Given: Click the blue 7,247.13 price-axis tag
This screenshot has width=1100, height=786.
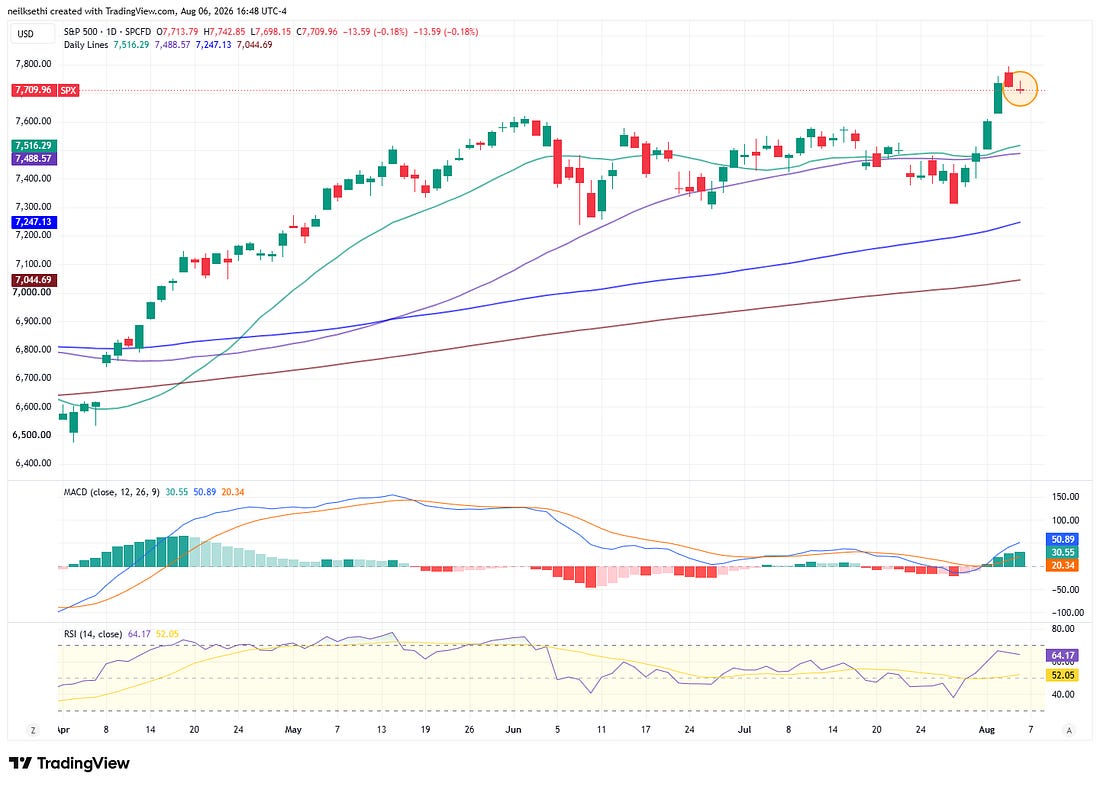Looking at the screenshot, I should coord(33,222).
